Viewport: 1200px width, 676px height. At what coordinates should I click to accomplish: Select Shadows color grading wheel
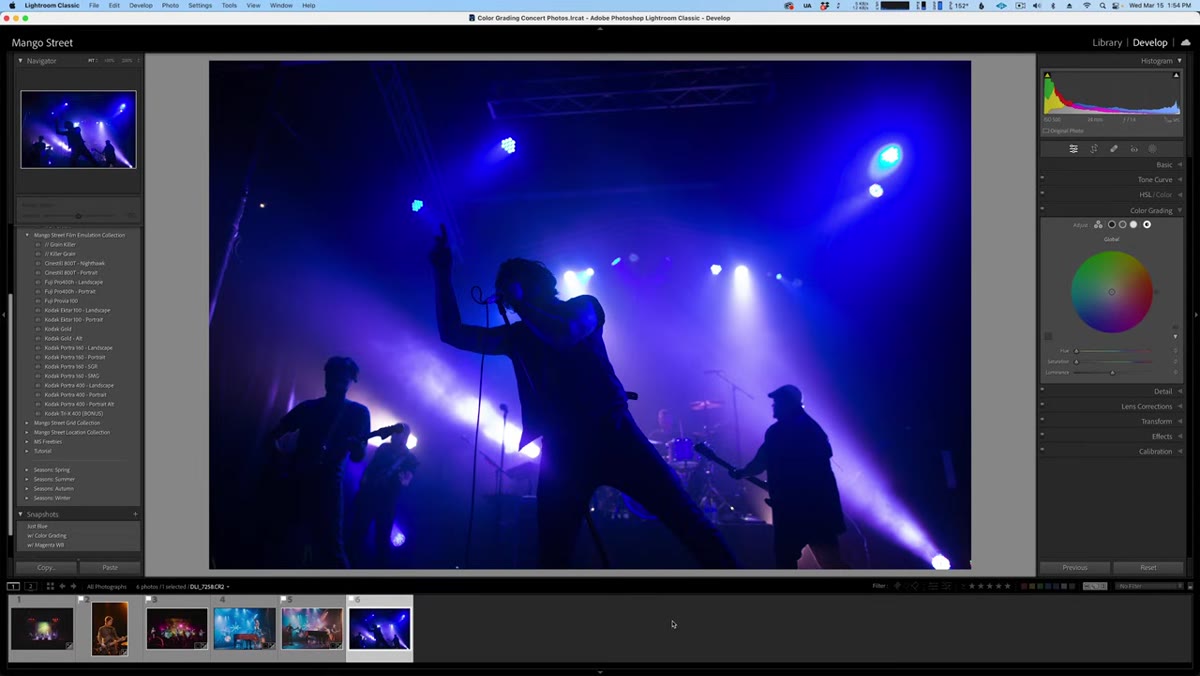1111,225
